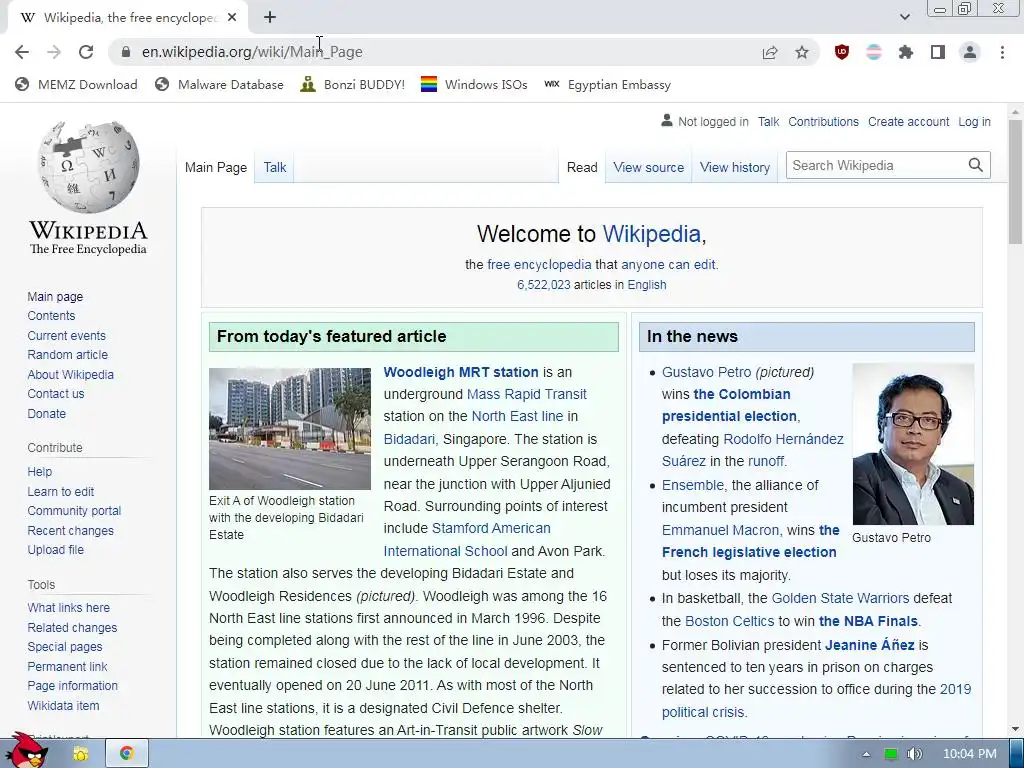The image size is (1024, 768).
Task: Open Current events in sidebar
Action: coord(67,336)
